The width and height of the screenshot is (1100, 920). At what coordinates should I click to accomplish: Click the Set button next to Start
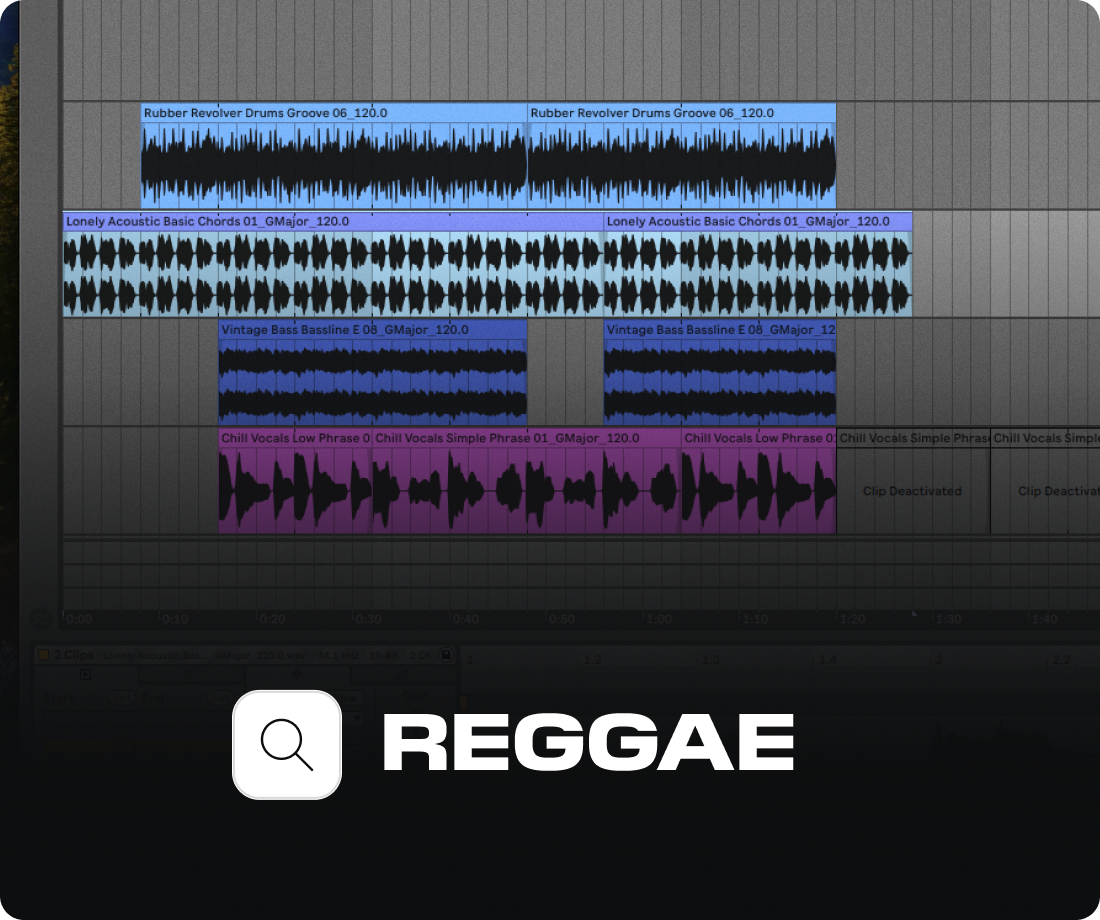pyautogui.click(x=124, y=698)
